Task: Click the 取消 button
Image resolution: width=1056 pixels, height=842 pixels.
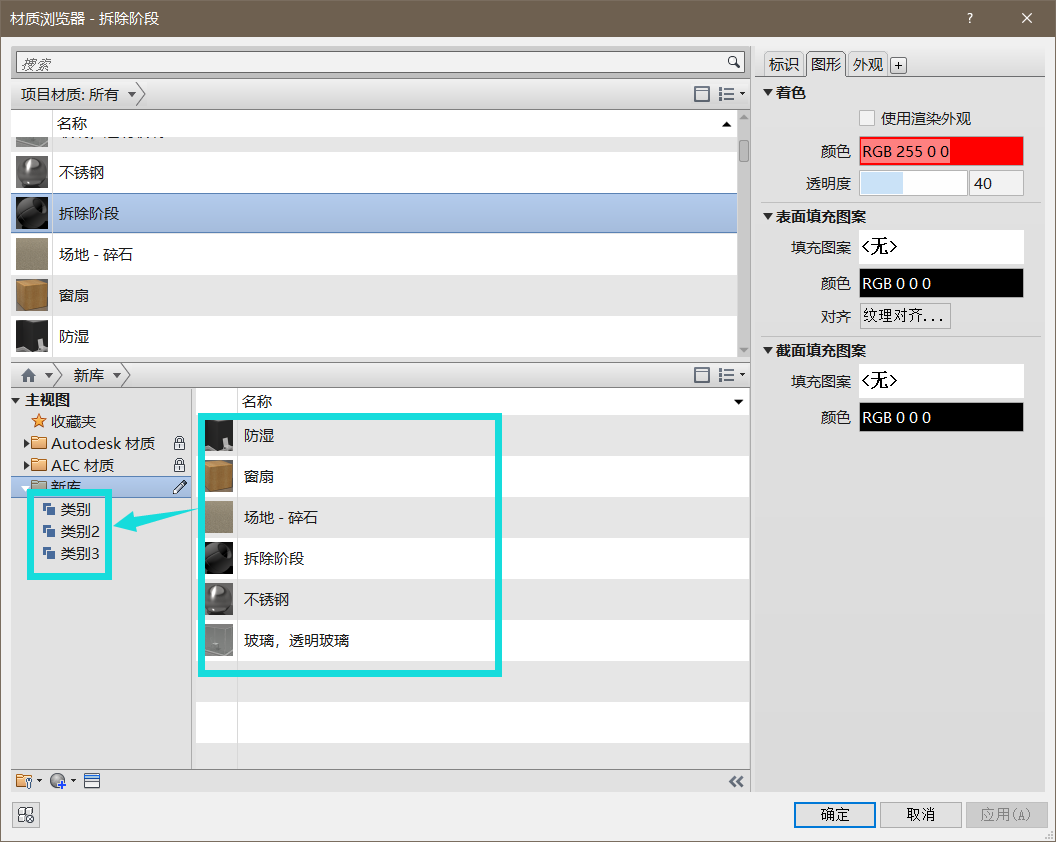Action: (x=921, y=815)
